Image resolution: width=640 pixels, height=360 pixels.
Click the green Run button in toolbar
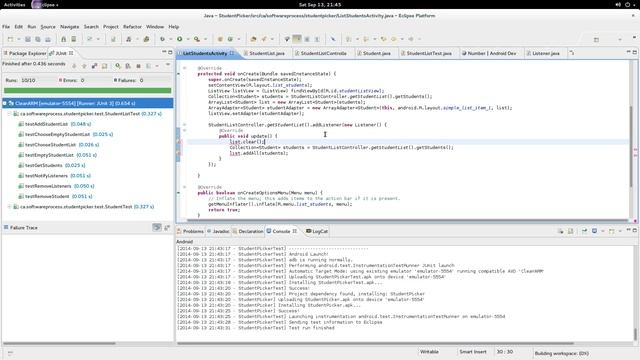pos(180,39)
